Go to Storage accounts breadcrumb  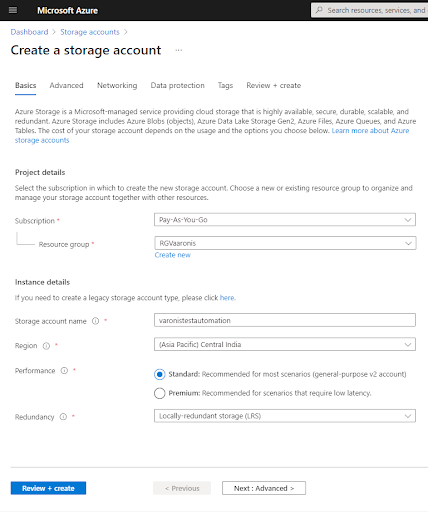(x=90, y=32)
